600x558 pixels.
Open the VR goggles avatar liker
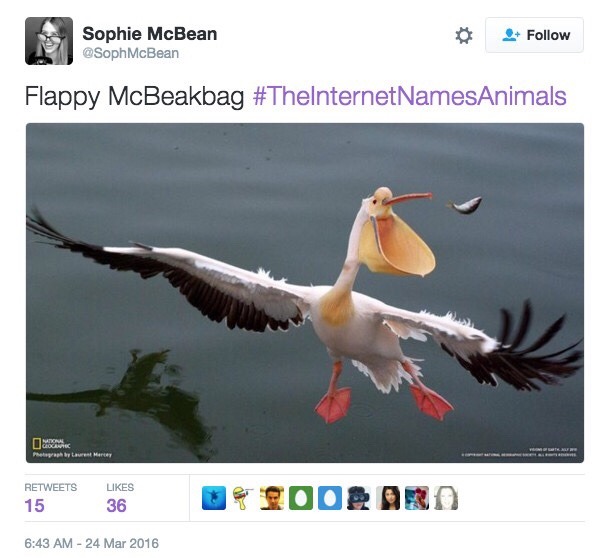(x=359, y=498)
